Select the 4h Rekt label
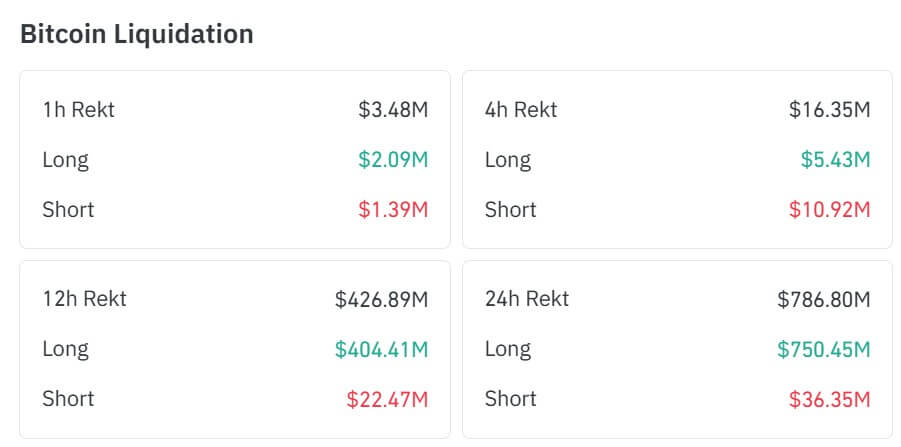Image resolution: width=901 pixels, height=447 pixels. [521, 109]
